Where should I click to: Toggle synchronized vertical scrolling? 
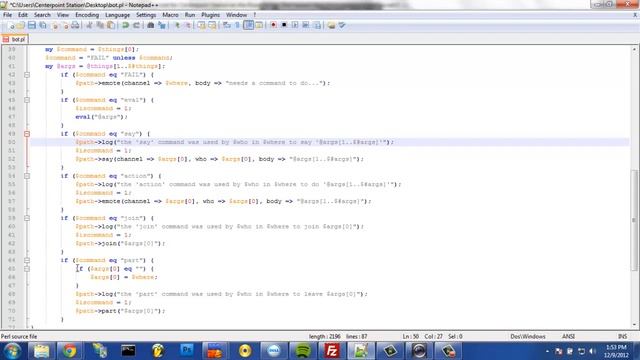tap(202, 25)
